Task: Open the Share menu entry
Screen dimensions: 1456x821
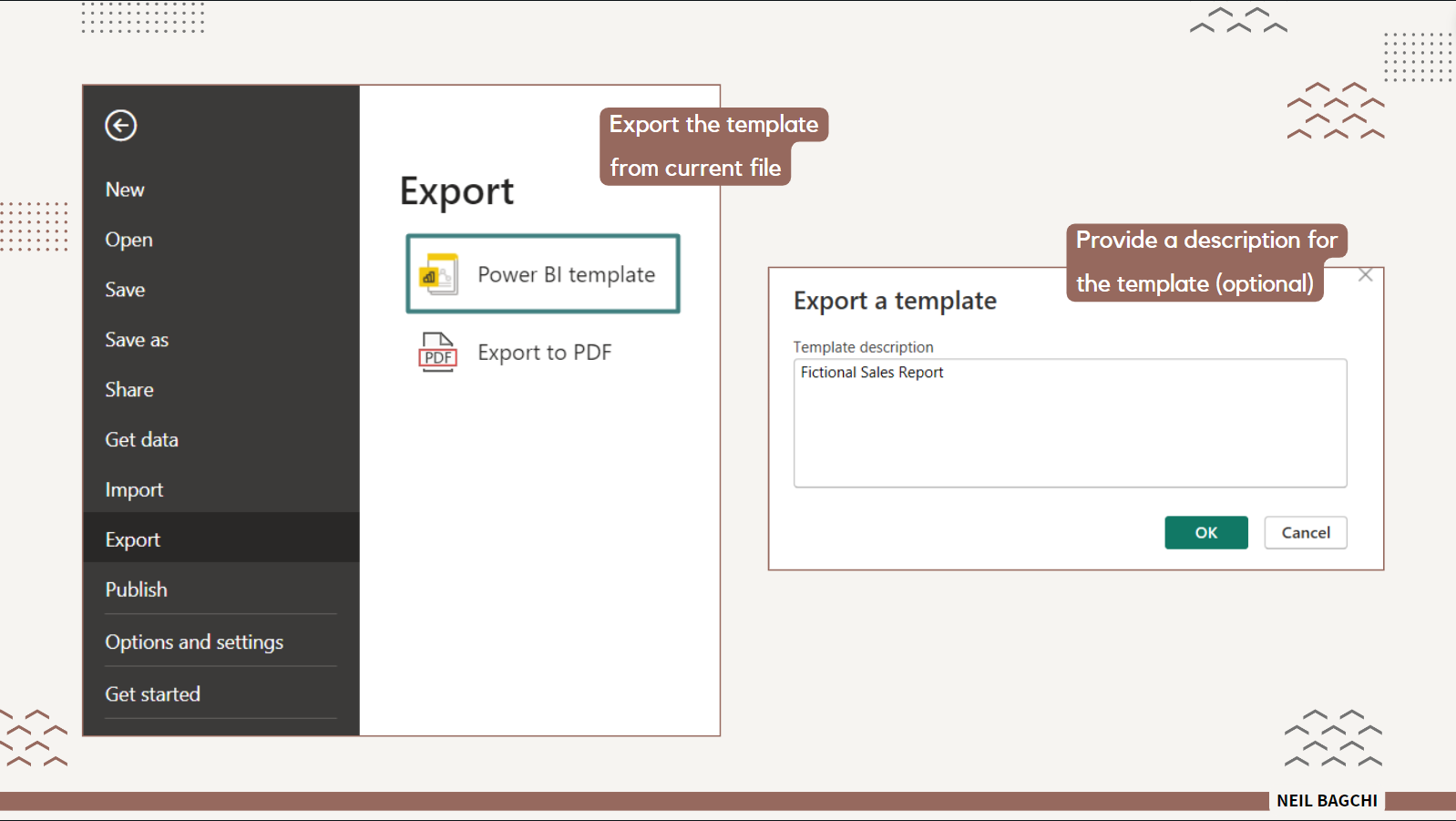Action: tap(221, 390)
